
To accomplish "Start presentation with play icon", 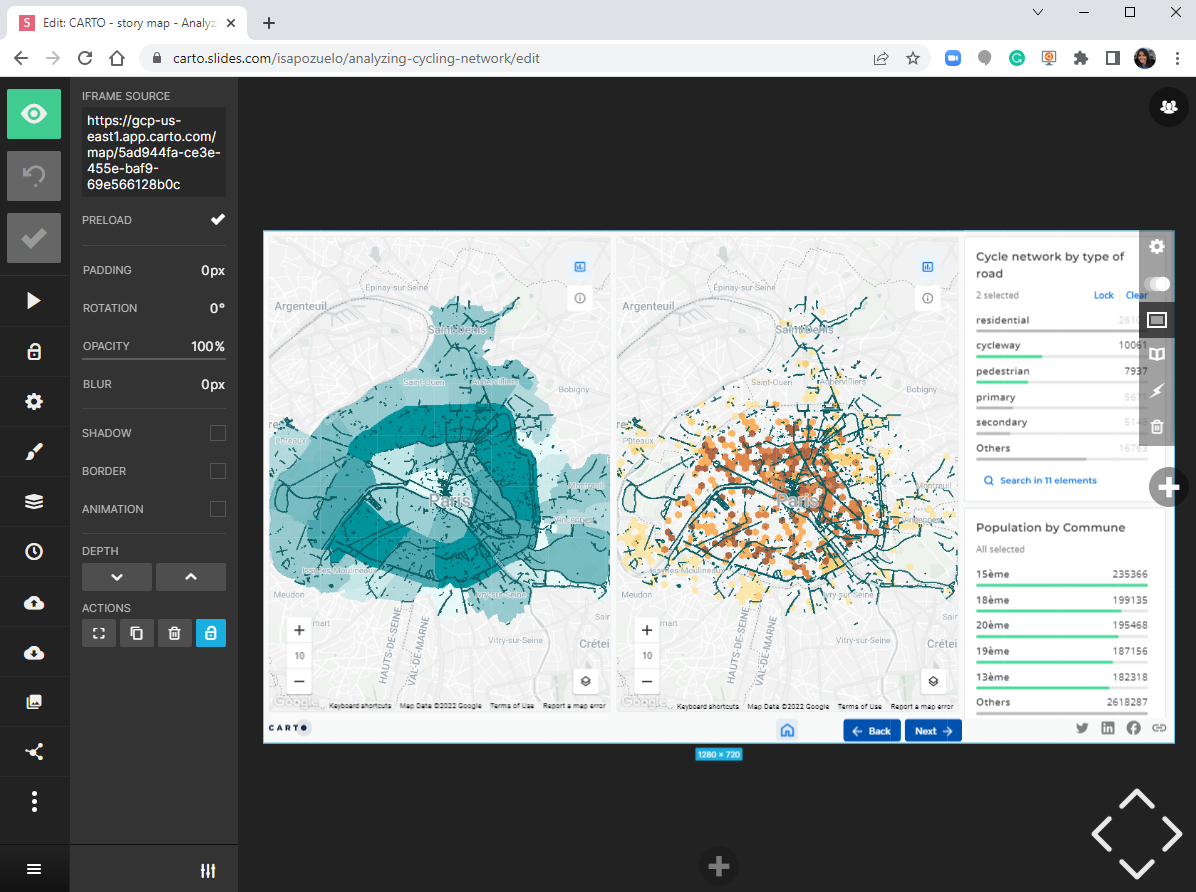I will tap(34, 301).
